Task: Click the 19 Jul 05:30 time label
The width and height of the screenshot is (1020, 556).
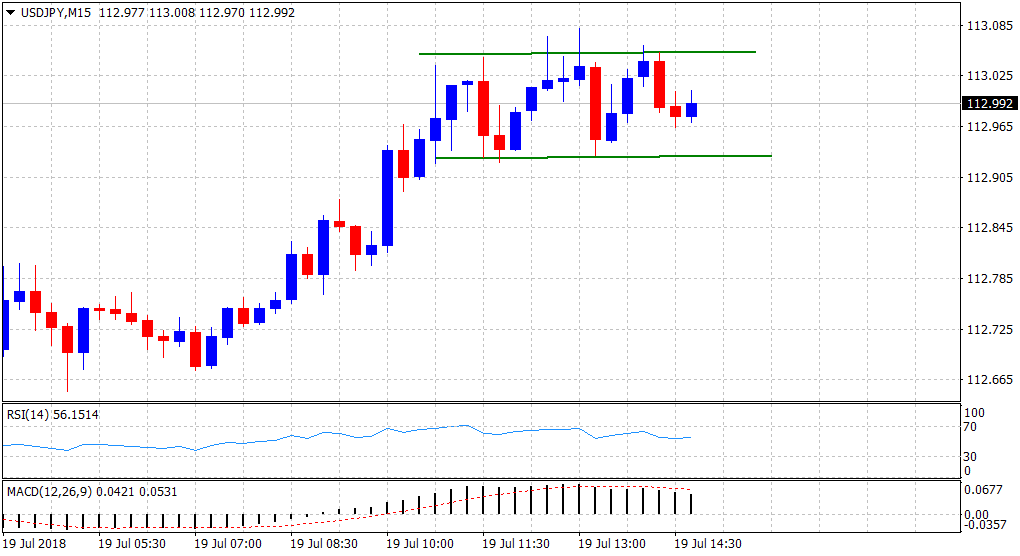Action: 132,543
